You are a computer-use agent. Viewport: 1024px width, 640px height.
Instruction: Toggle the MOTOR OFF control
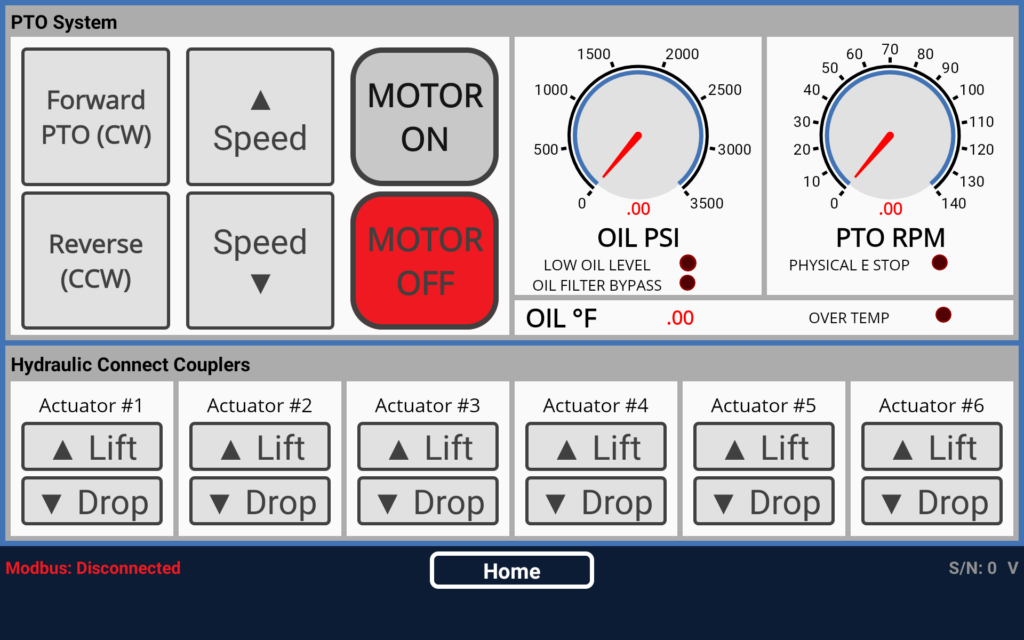[x=424, y=260]
